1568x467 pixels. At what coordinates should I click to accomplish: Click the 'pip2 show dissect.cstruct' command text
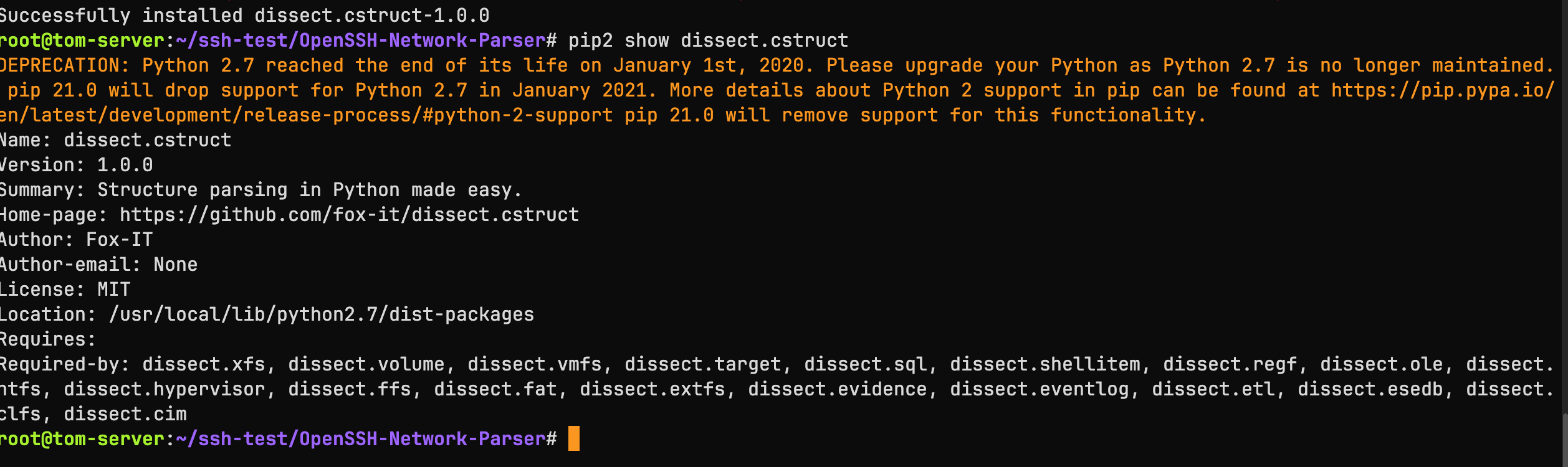pyautogui.click(x=708, y=40)
